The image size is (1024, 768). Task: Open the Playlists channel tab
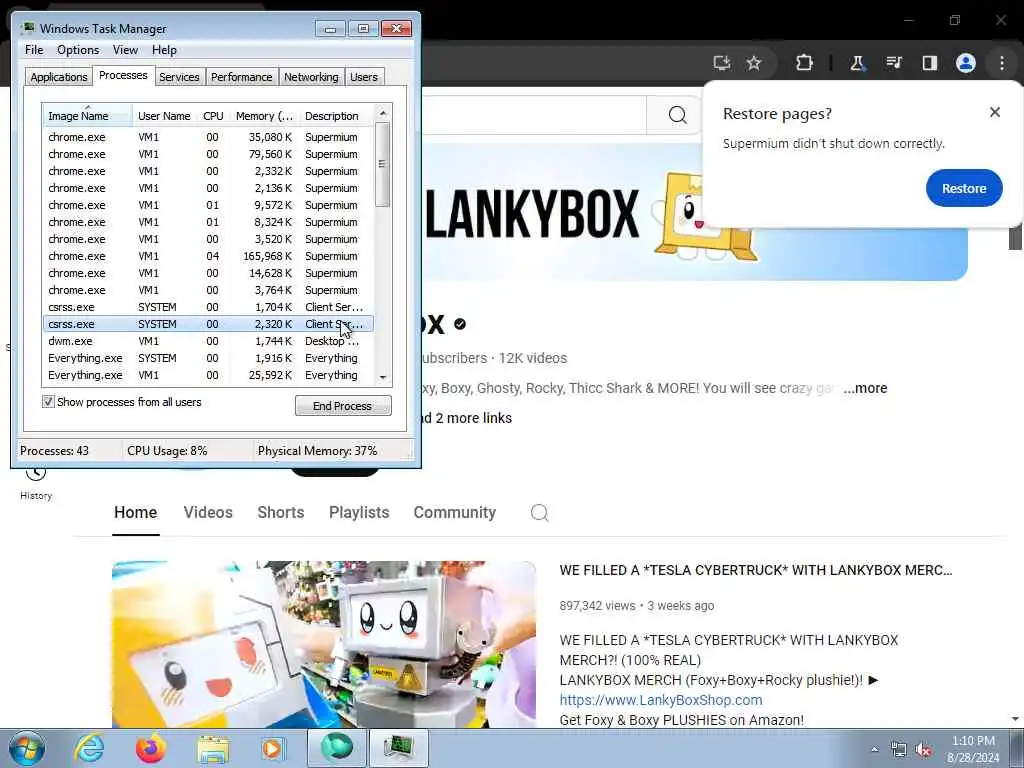359,513
